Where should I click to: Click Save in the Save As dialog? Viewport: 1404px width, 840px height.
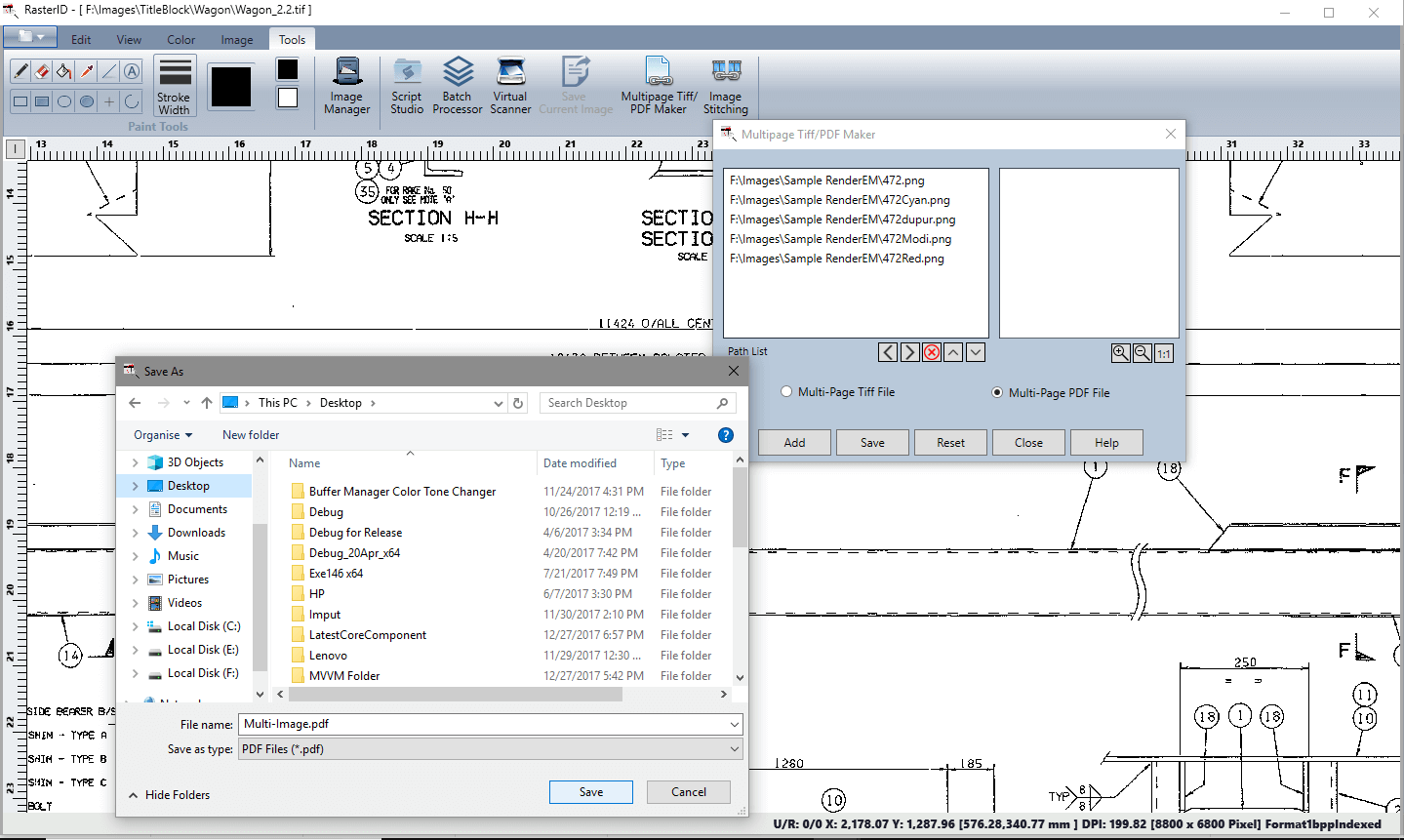[590, 792]
